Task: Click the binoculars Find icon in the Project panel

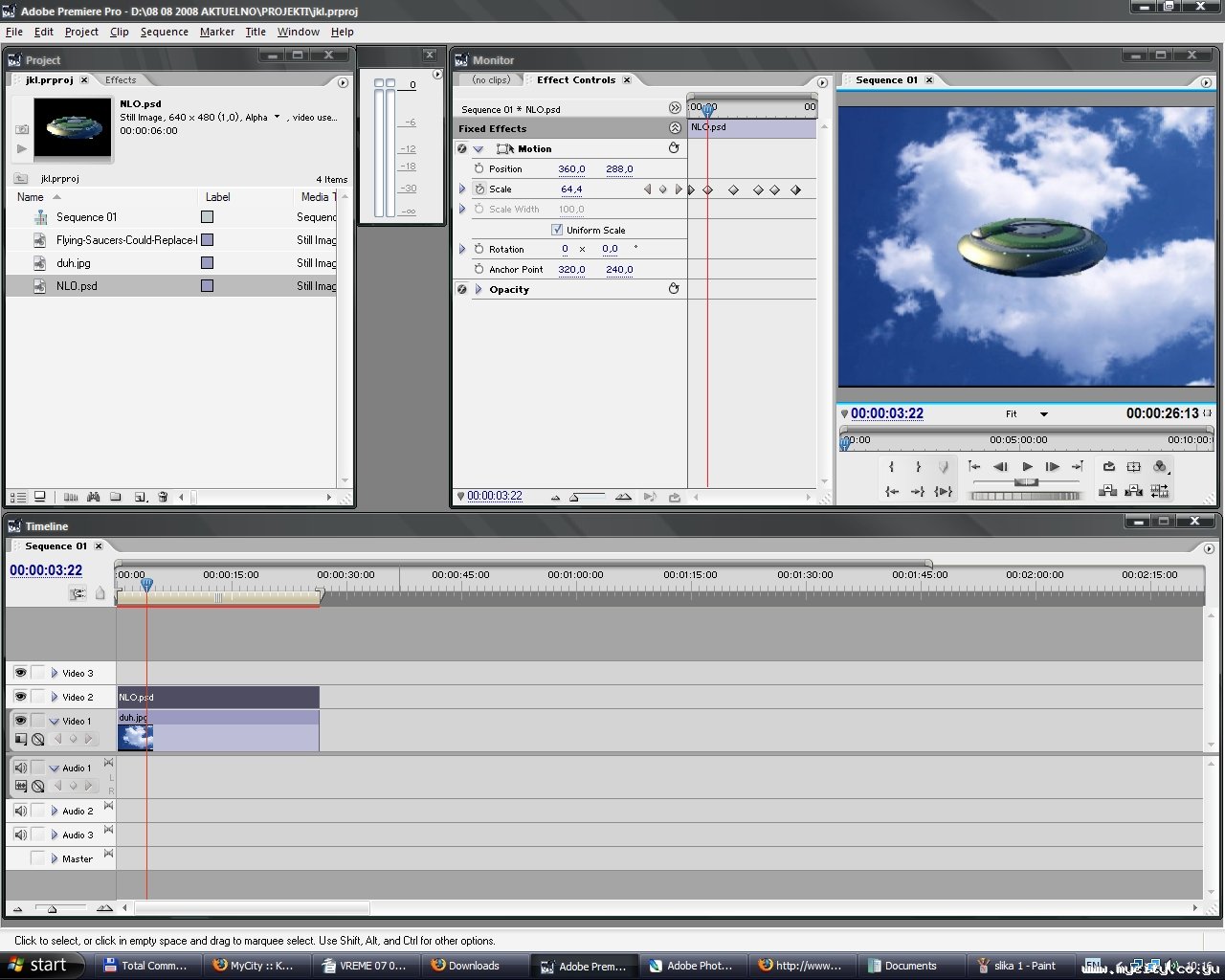Action: pos(93,497)
